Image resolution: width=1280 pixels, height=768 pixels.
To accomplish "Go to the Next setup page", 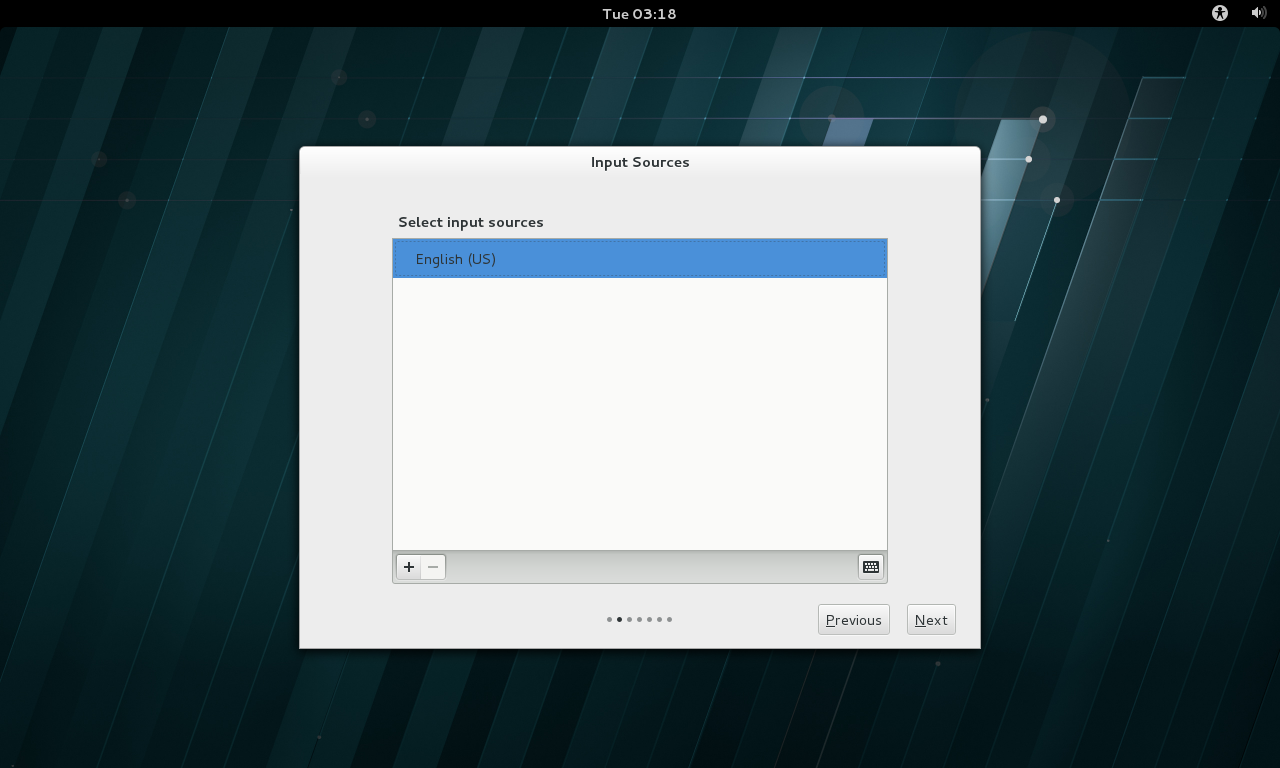I will pos(931,620).
